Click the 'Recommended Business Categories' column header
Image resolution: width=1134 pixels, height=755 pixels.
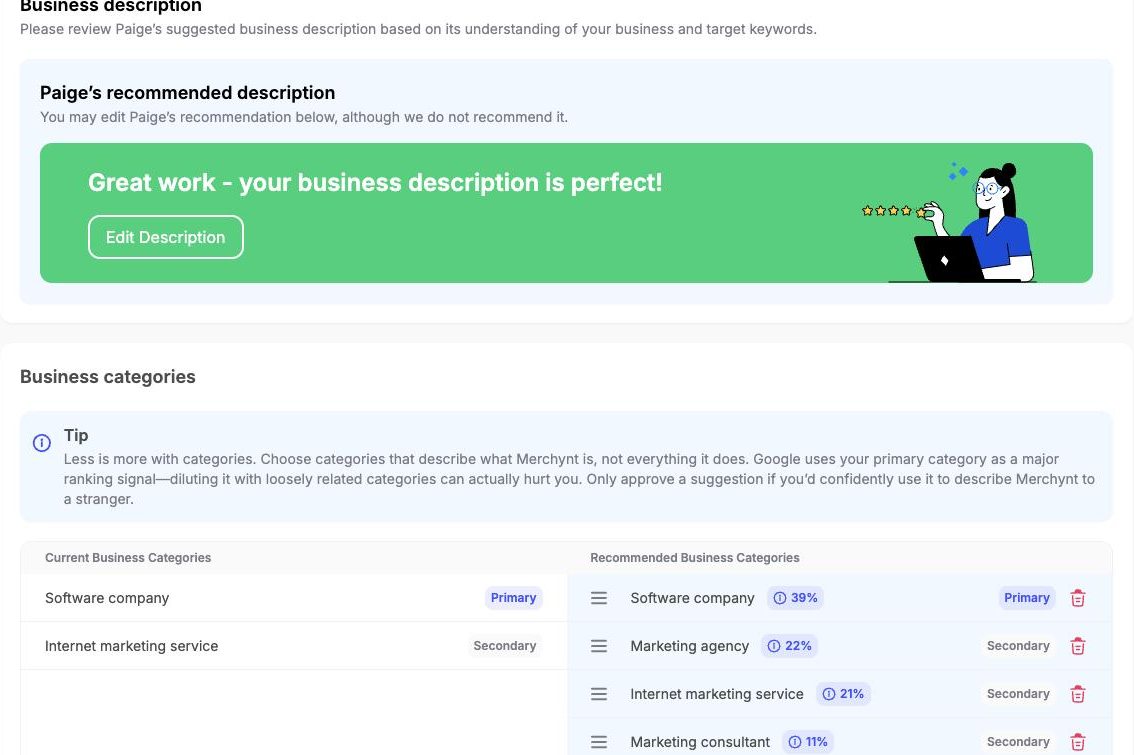point(695,558)
